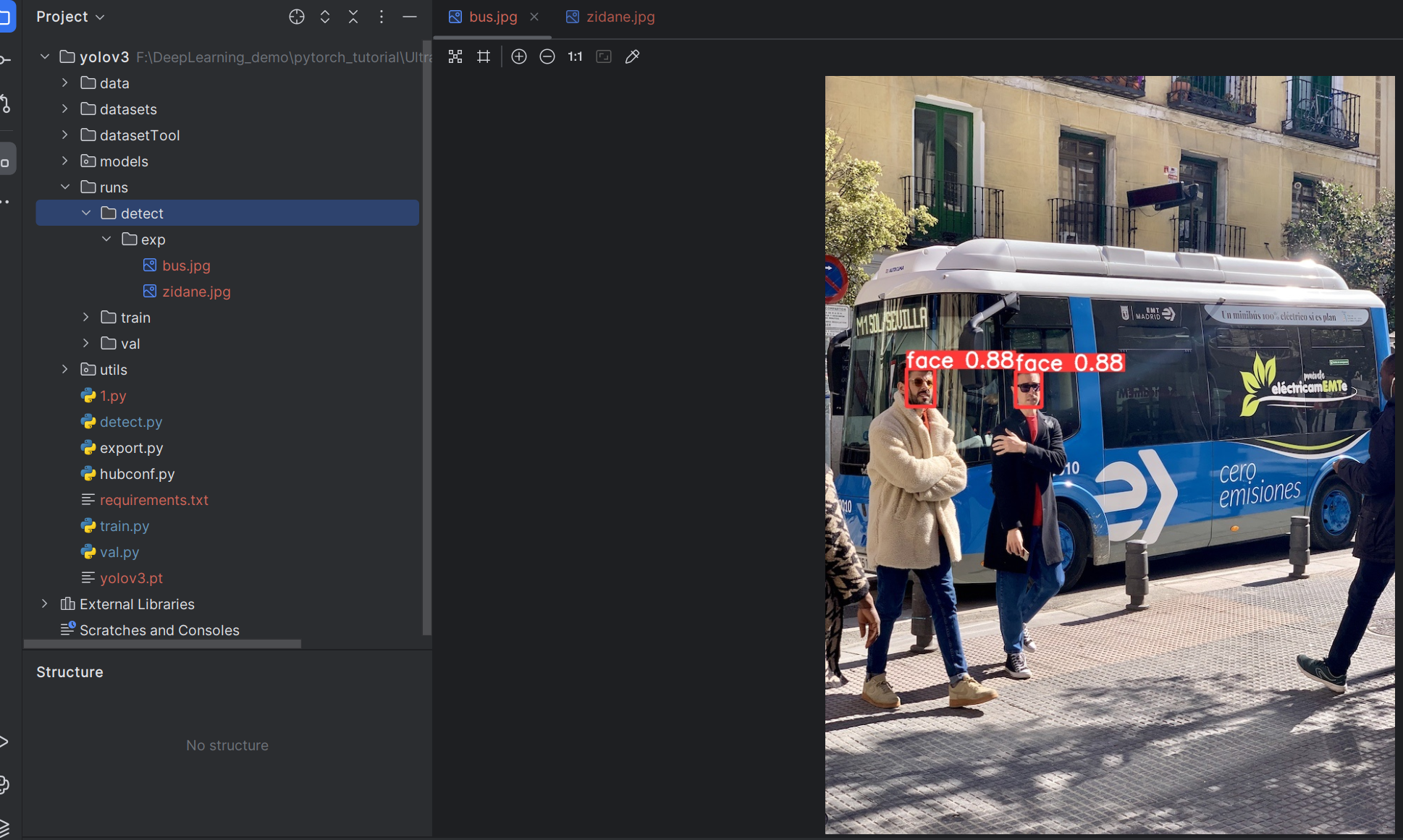
Task: Expand the train folder under detect
Action: tap(86, 318)
